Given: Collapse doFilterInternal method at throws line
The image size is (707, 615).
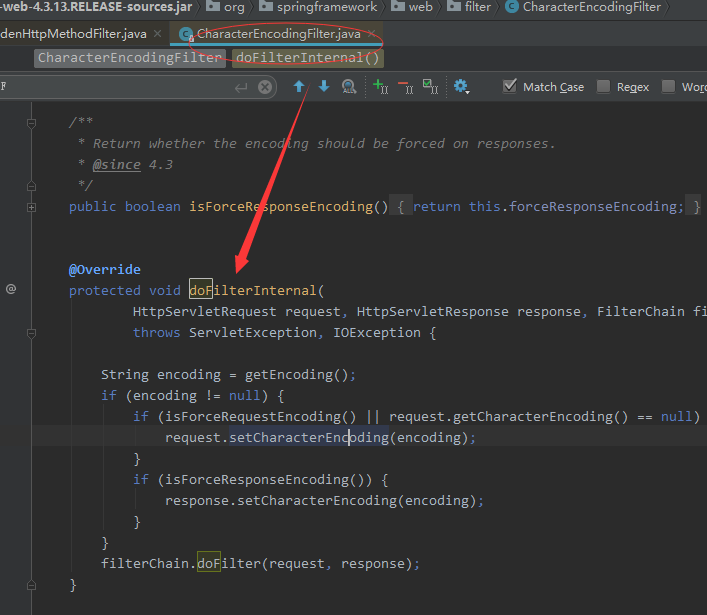Looking at the screenshot, I should point(32,334).
